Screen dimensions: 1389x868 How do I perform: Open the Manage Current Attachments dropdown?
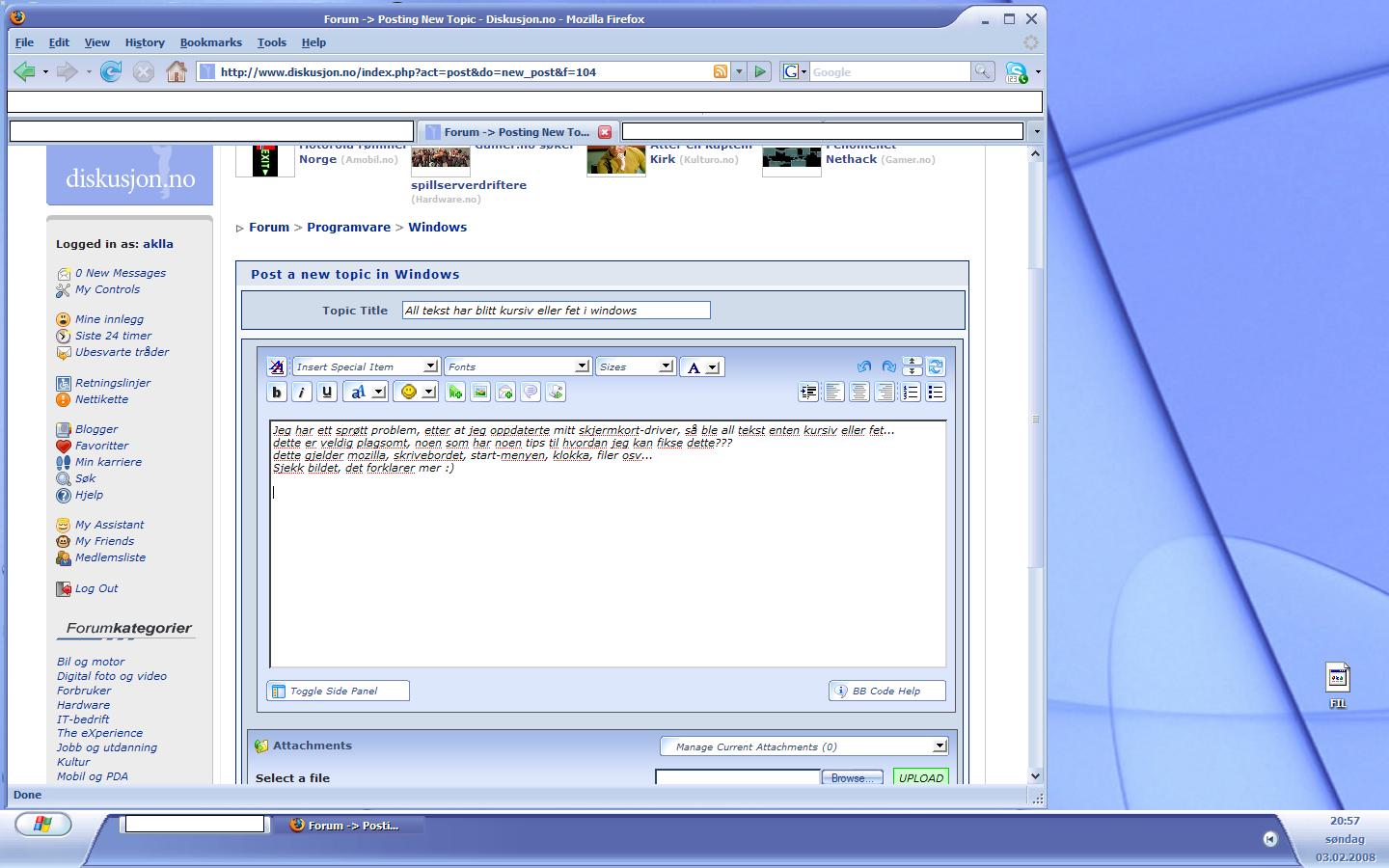(x=803, y=746)
